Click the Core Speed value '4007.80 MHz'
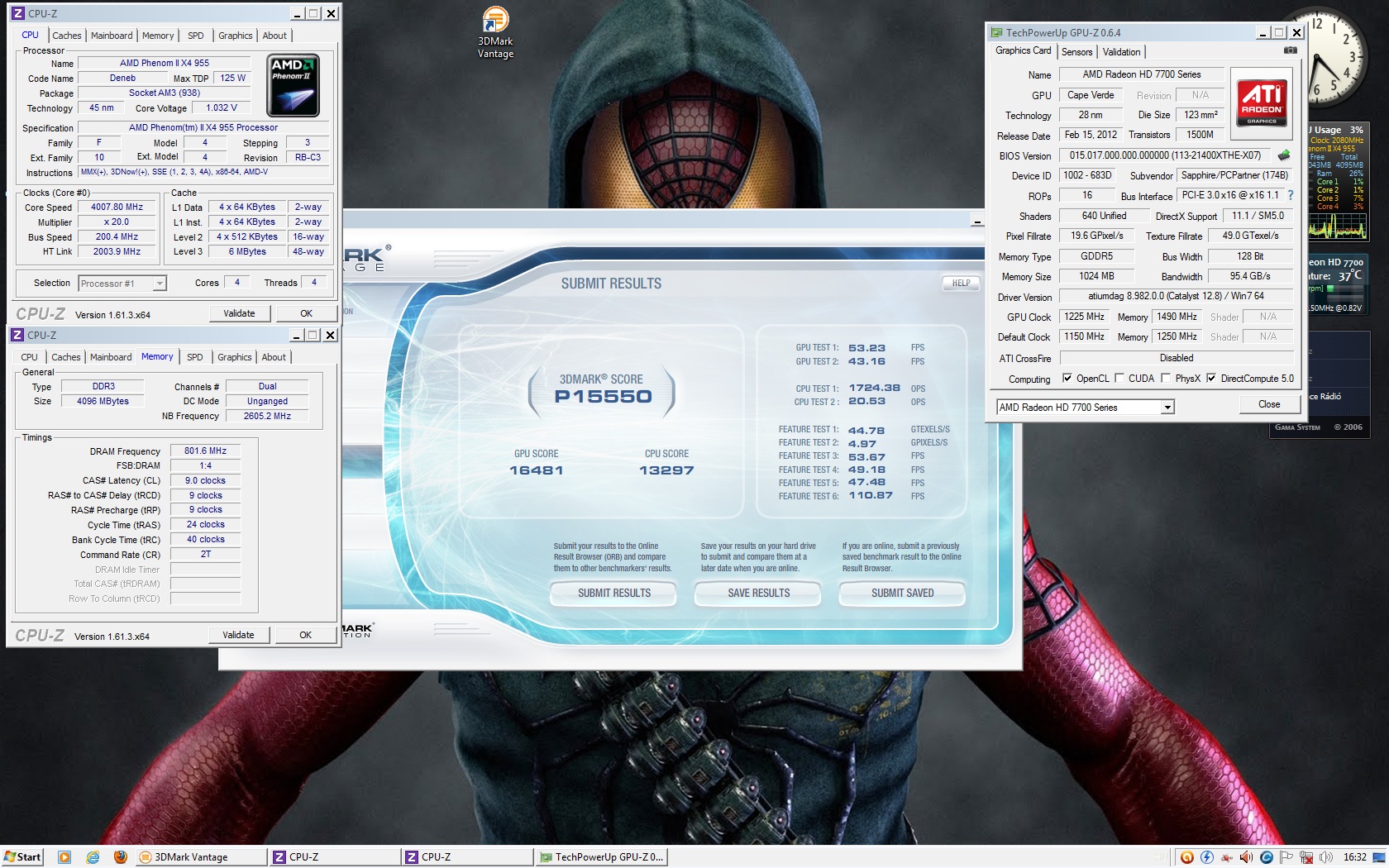Screen dimensions: 1389x868 click(x=117, y=207)
